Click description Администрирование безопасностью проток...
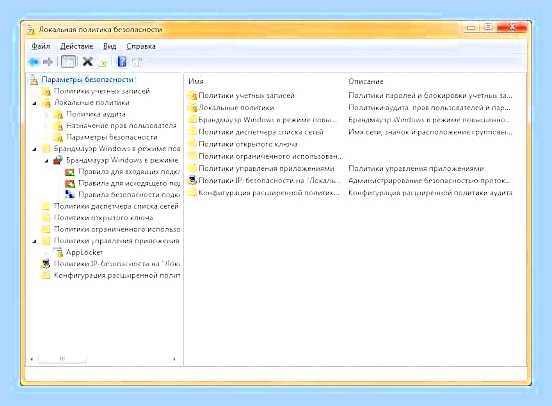Viewport: 552px width, 406px height. (x=429, y=181)
